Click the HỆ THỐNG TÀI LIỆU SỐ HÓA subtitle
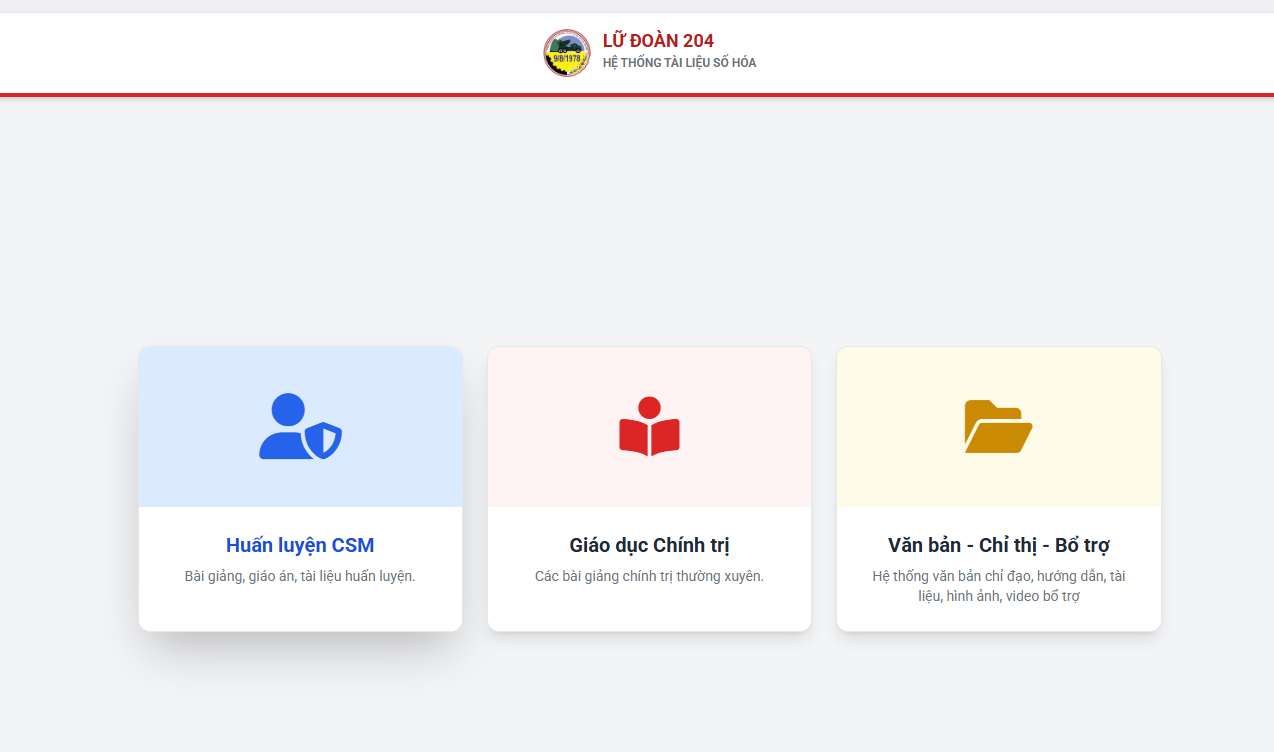The image size is (1274, 752). 679,63
